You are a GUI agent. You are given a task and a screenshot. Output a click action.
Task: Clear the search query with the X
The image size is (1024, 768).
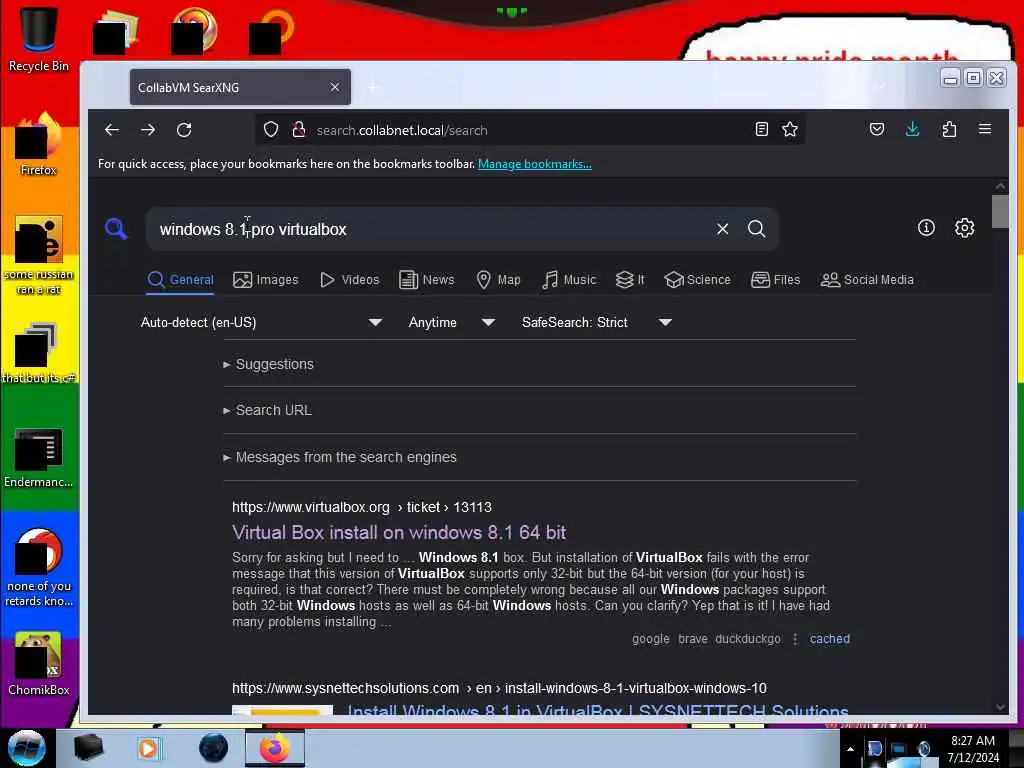pyautogui.click(x=722, y=229)
